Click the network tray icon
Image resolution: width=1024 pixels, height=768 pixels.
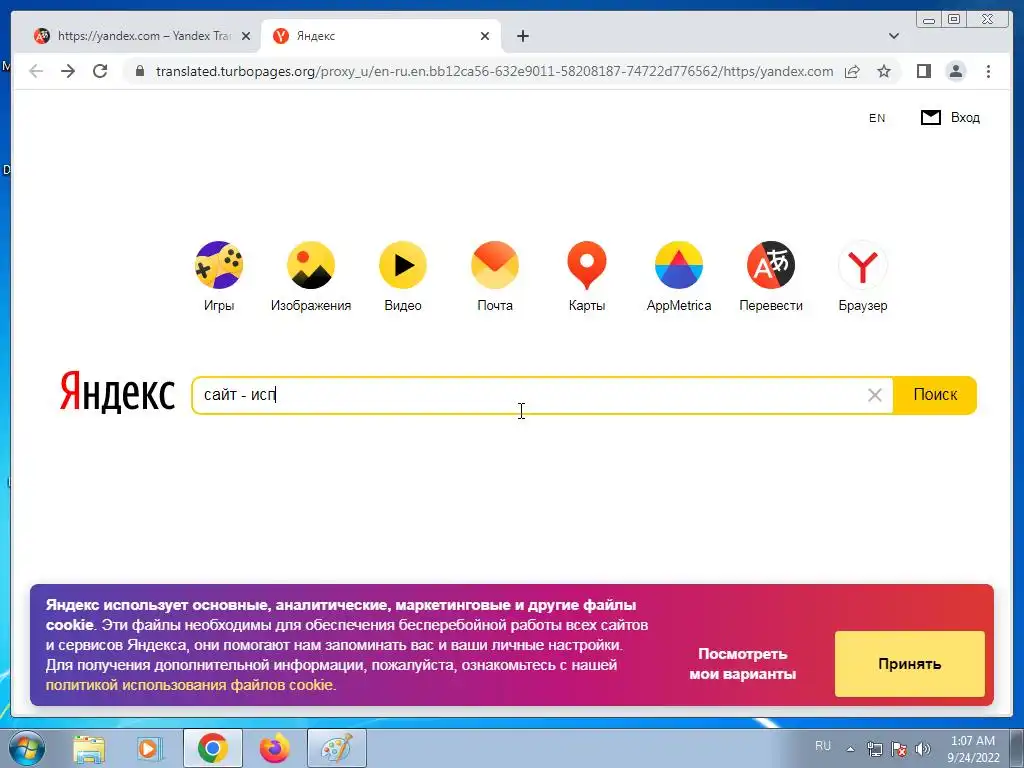(874, 749)
